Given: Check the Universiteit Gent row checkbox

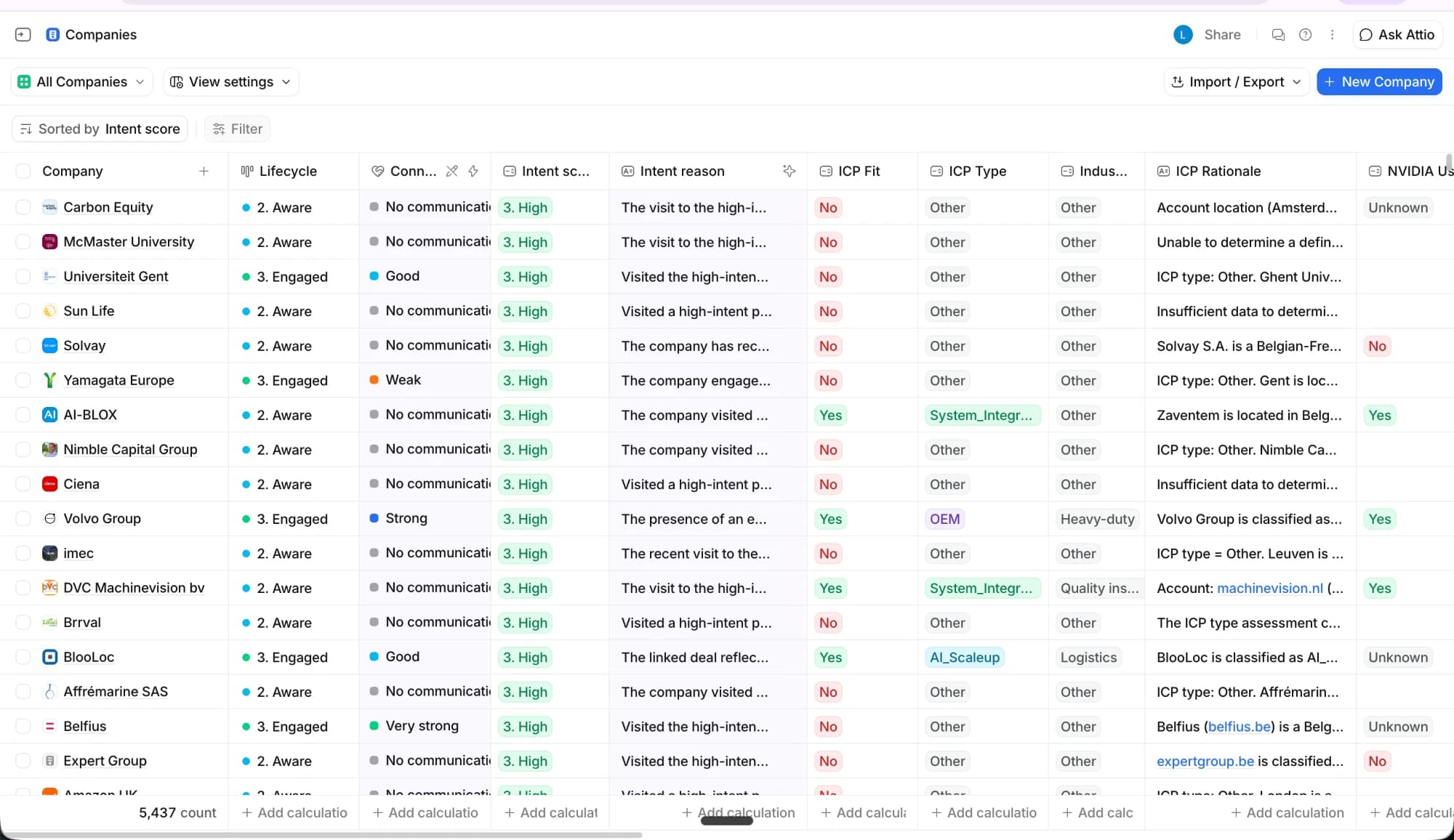Looking at the screenshot, I should (23, 276).
